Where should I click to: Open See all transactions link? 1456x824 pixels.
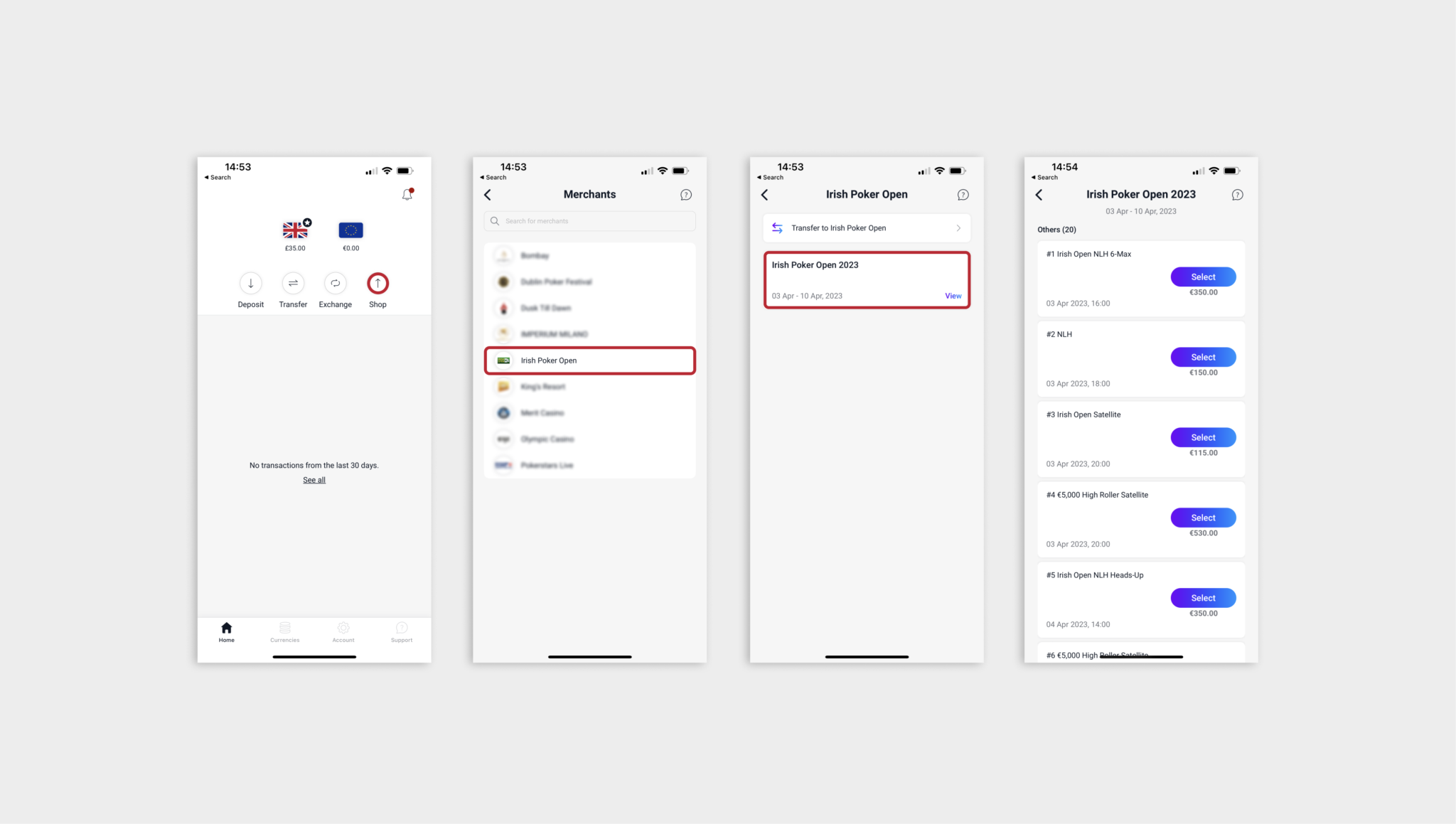(x=314, y=479)
